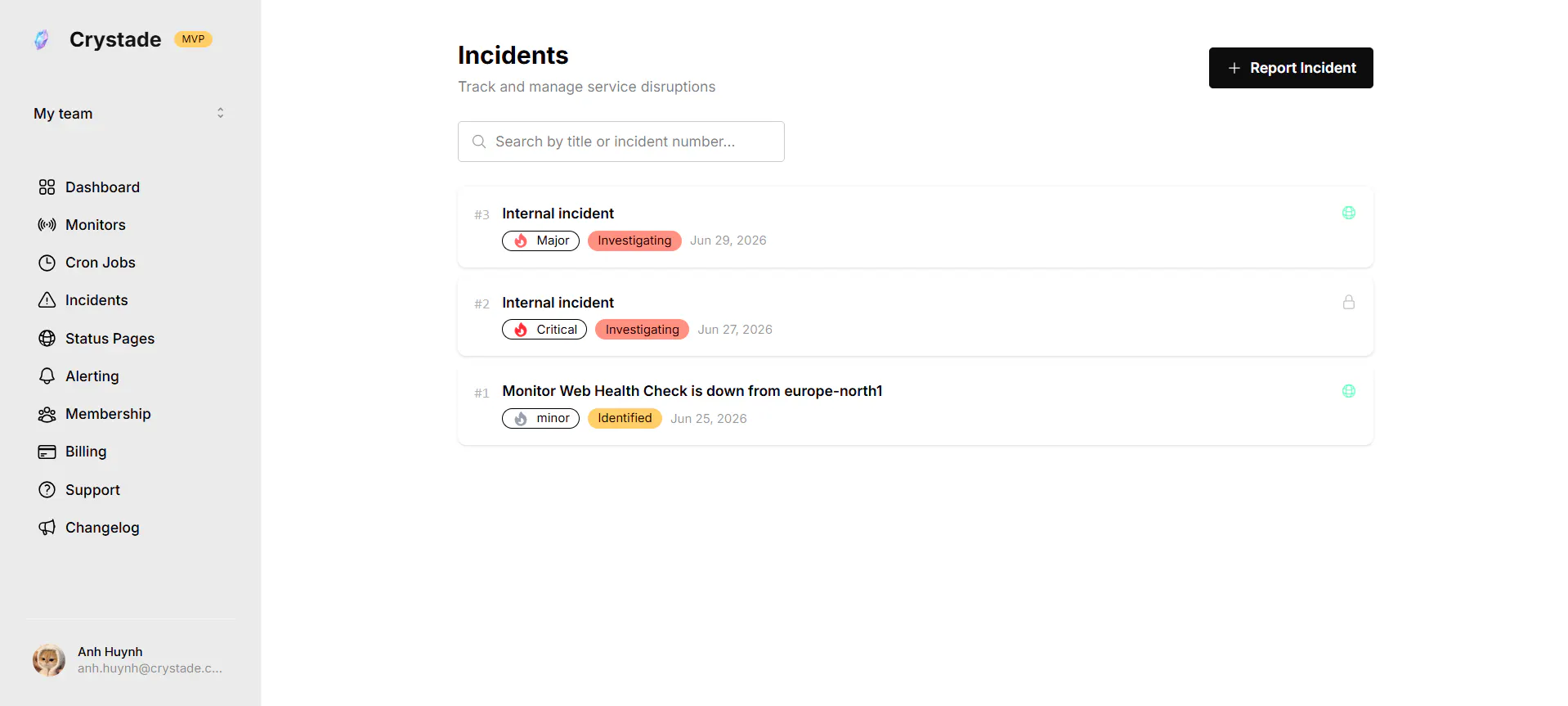Screen dimensions: 1568x706
Task: Click the Report Incident button
Action: coord(1291,68)
